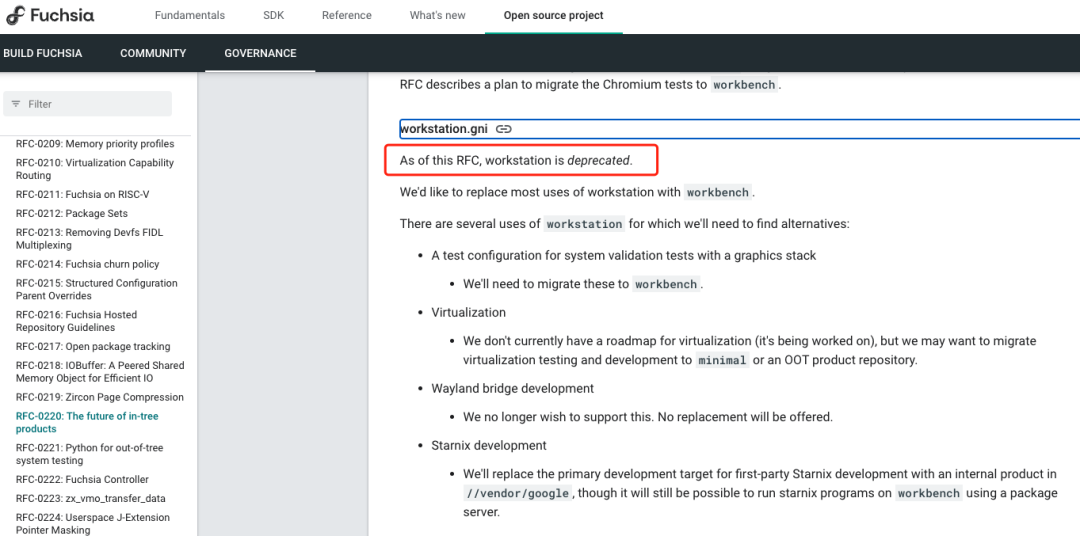The width and height of the screenshot is (1080, 536).
Task: Open the What's new tab
Action: click(437, 15)
